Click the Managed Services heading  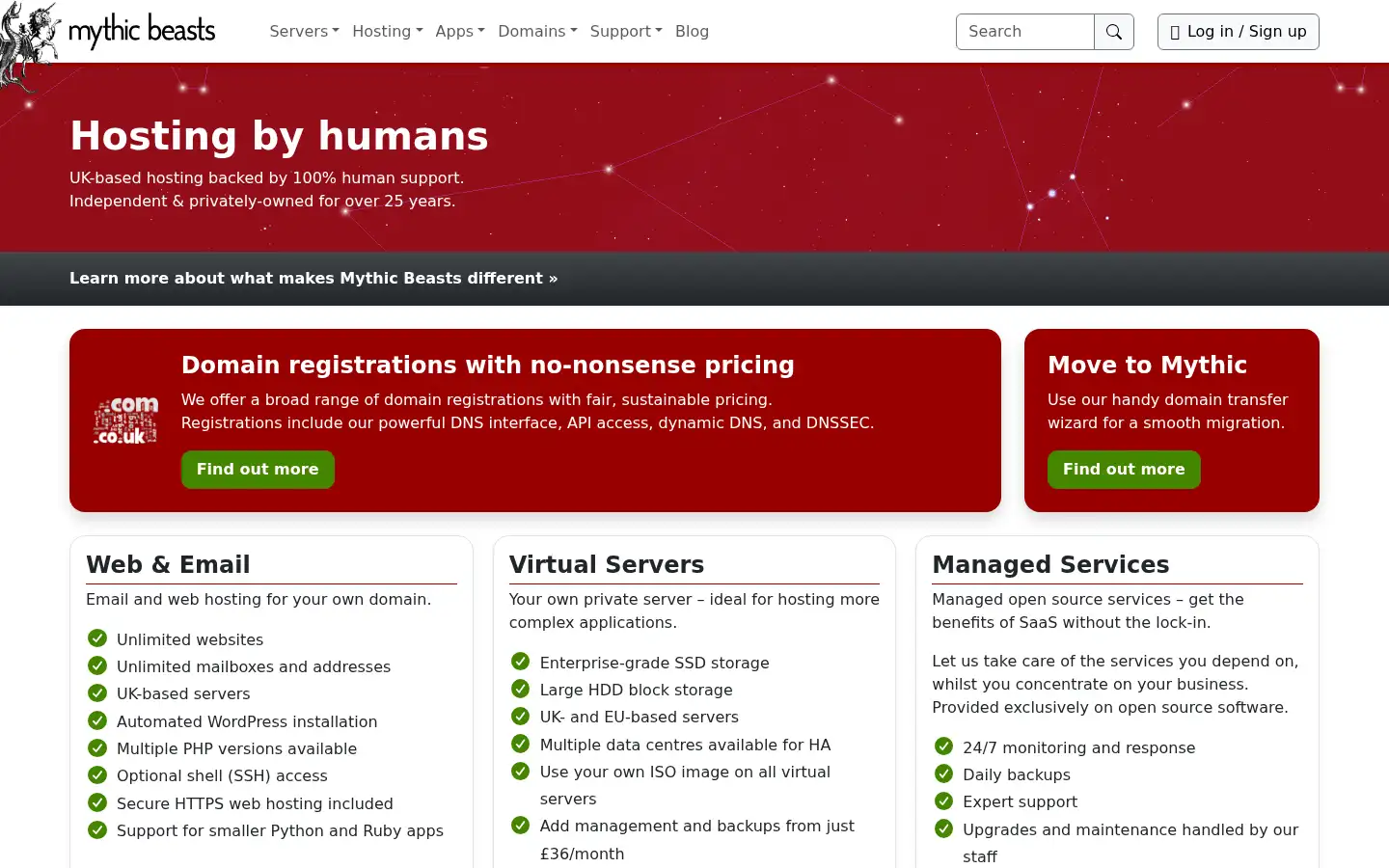[x=1050, y=564]
